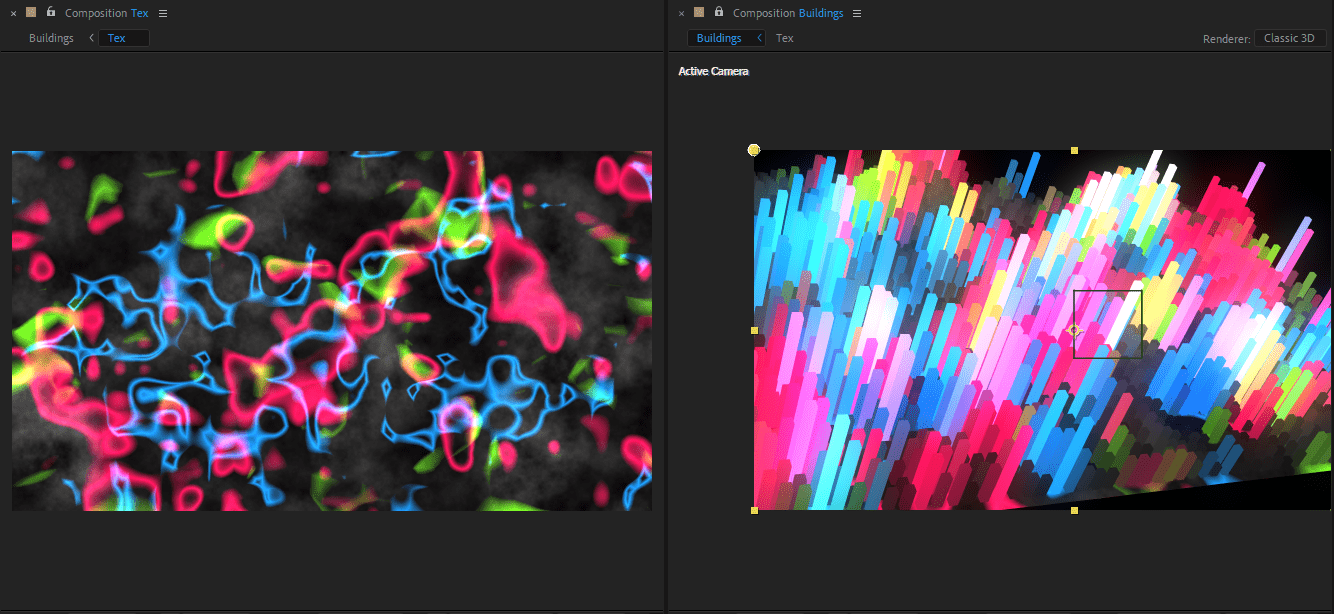Select the yellow anchor point crosshair in Buildings viewer
Viewport: 1334px width, 614px height.
1074,330
